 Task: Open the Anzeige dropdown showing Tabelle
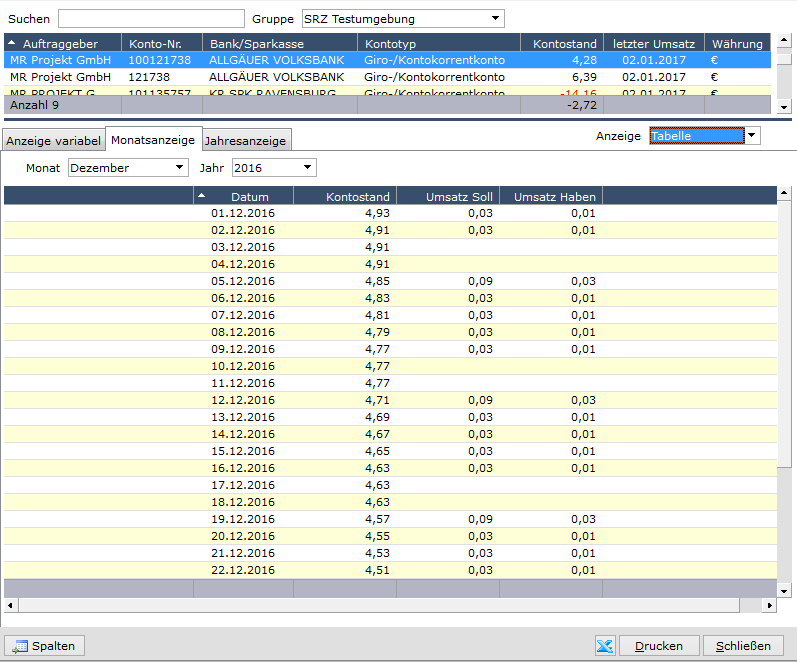[x=705, y=136]
